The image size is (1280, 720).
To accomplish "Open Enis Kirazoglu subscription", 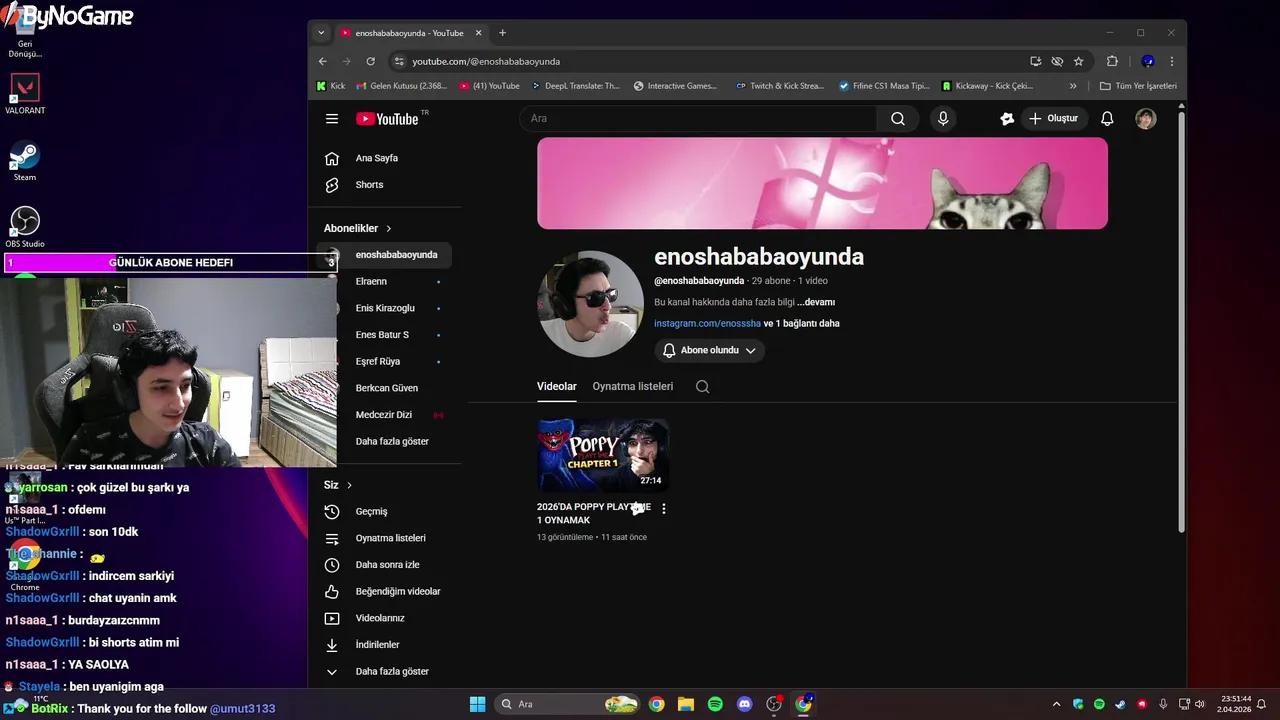I will pos(384,308).
